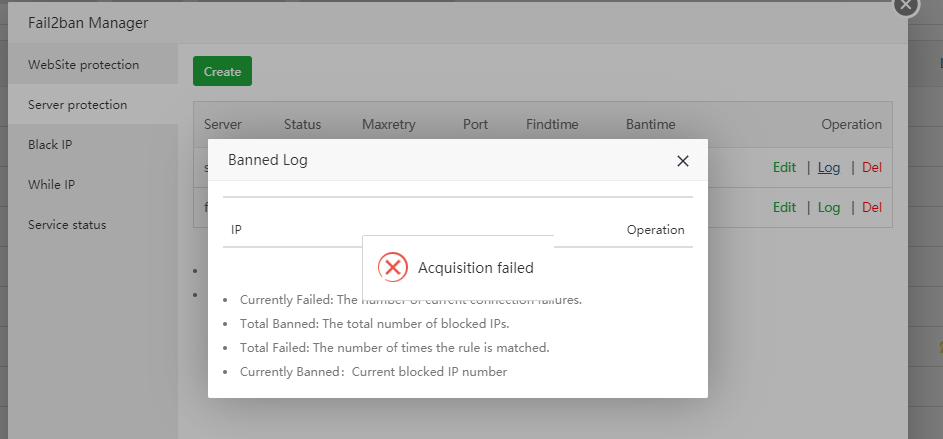Click Del in the first server row

(x=872, y=168)
